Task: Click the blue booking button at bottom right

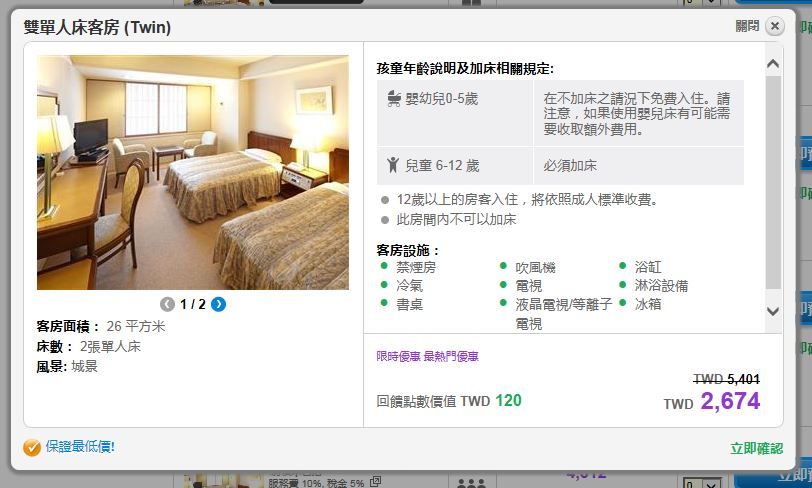Action: (x=773, y=477)
